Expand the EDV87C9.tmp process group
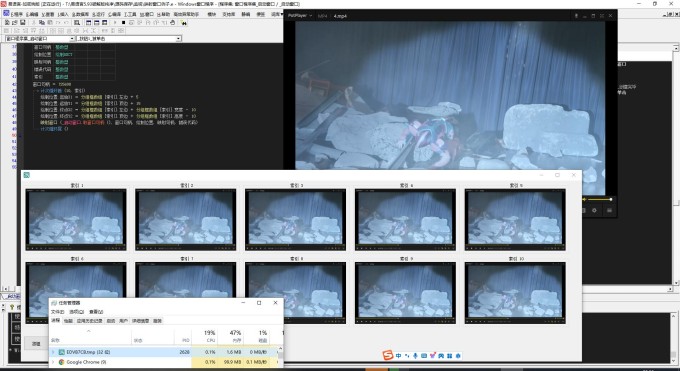This screenshot has width=680, height=371. click(x=53, y=352)
